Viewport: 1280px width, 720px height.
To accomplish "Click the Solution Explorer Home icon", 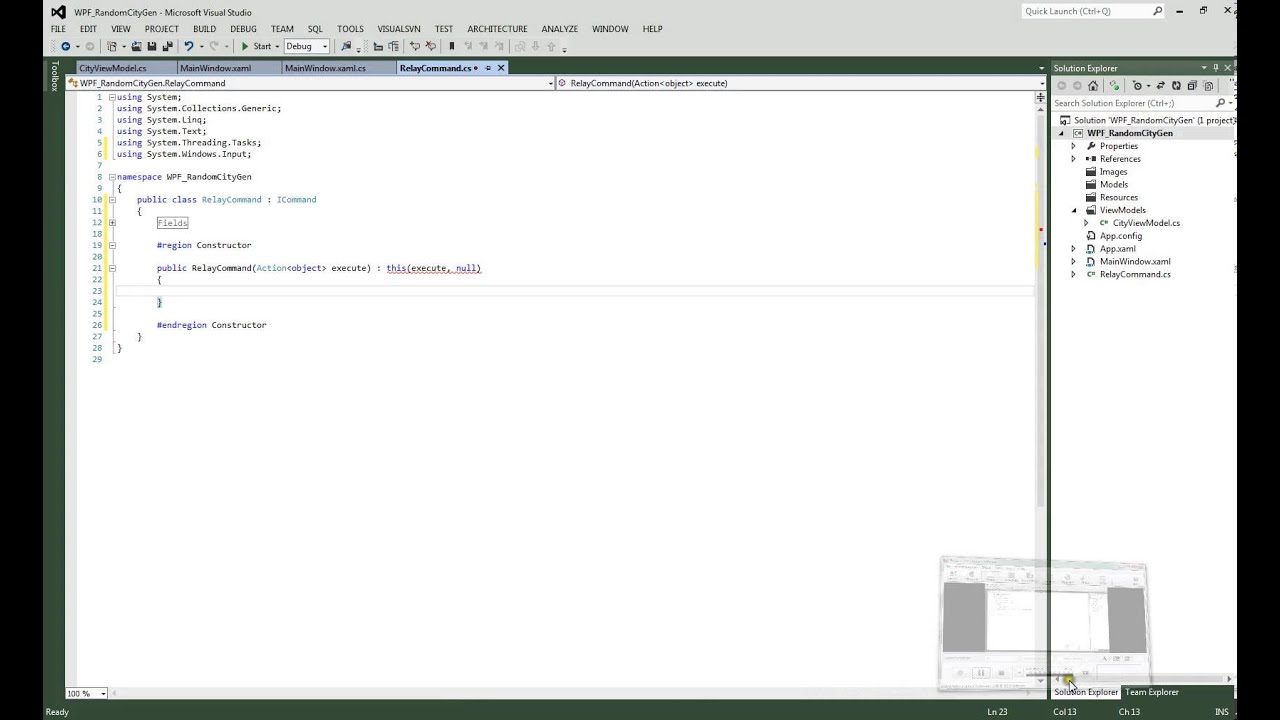I will click(1093, 86).
